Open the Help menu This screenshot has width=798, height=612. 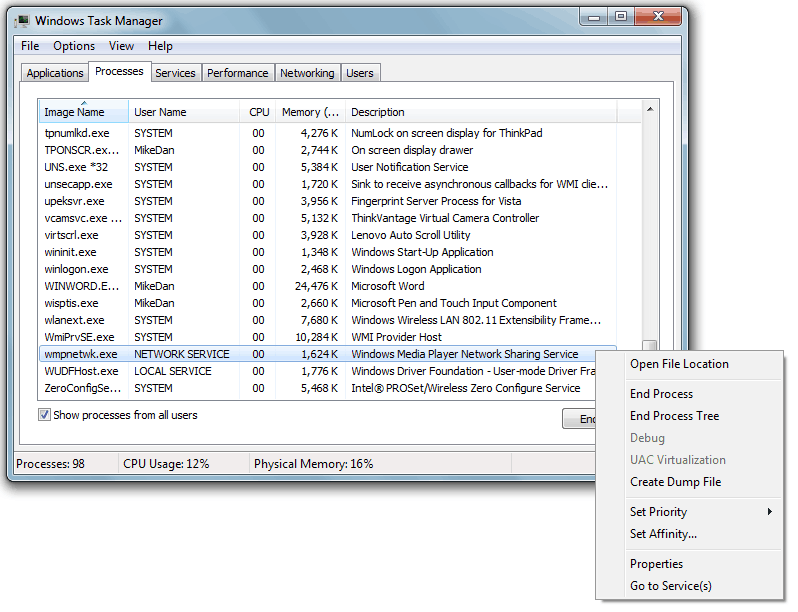click(160, 46)
